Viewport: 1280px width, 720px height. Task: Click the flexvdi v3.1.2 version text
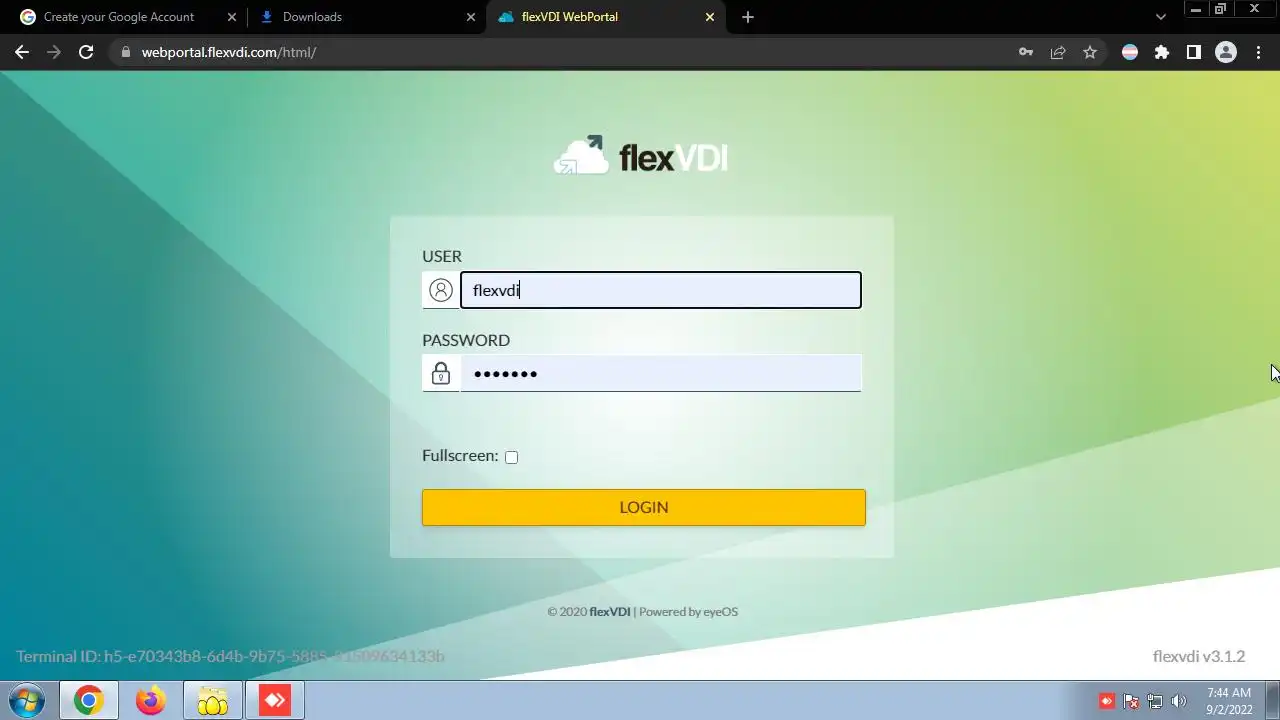(1199, 656)
